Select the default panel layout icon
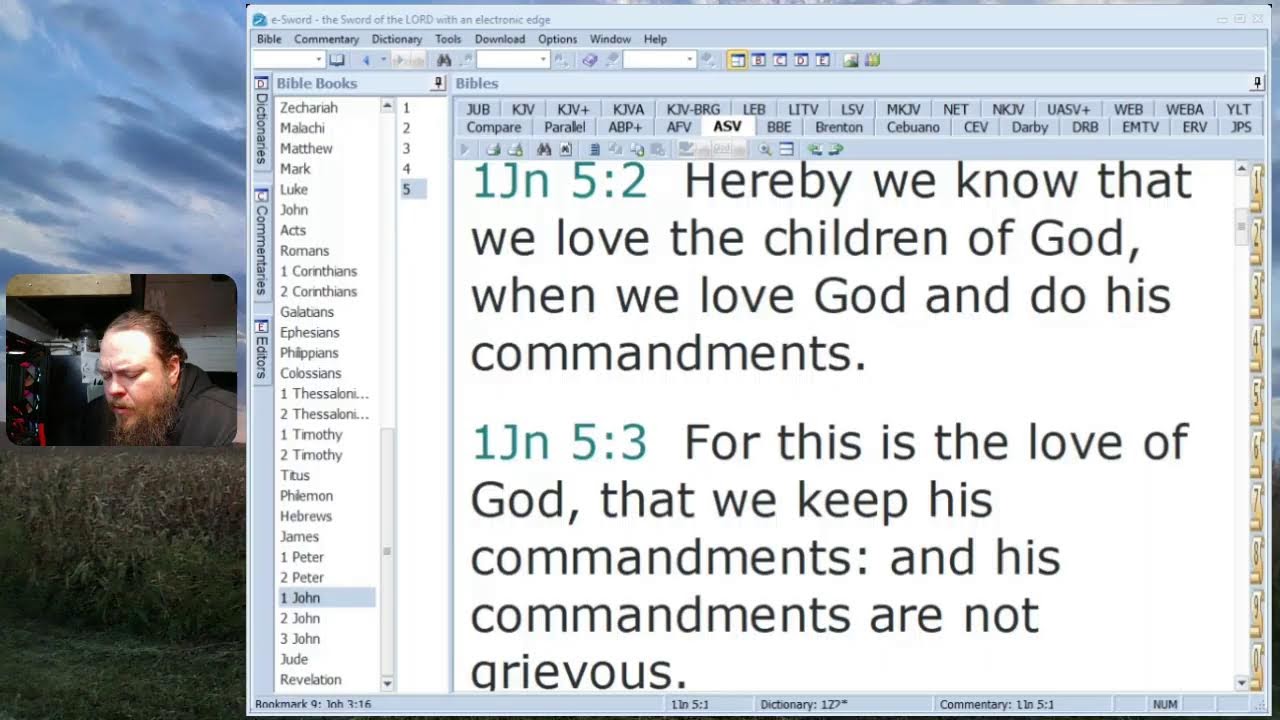This screenshot has height=720, width=1280. coord(737,60)
